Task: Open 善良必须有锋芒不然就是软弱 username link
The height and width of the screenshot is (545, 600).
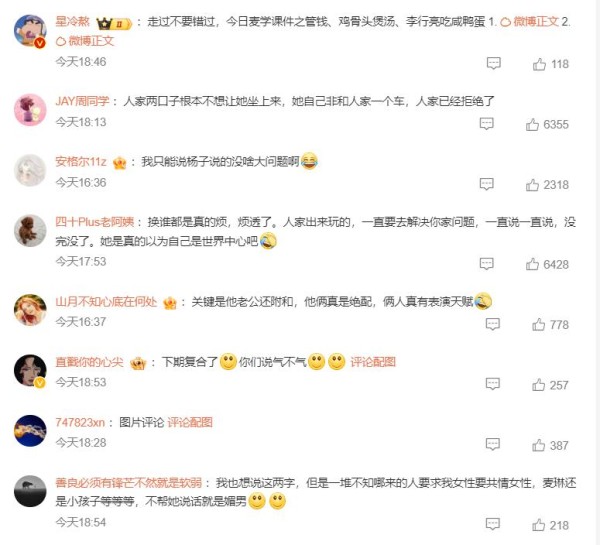Action: pyautogui.click(x=129, y=483)
